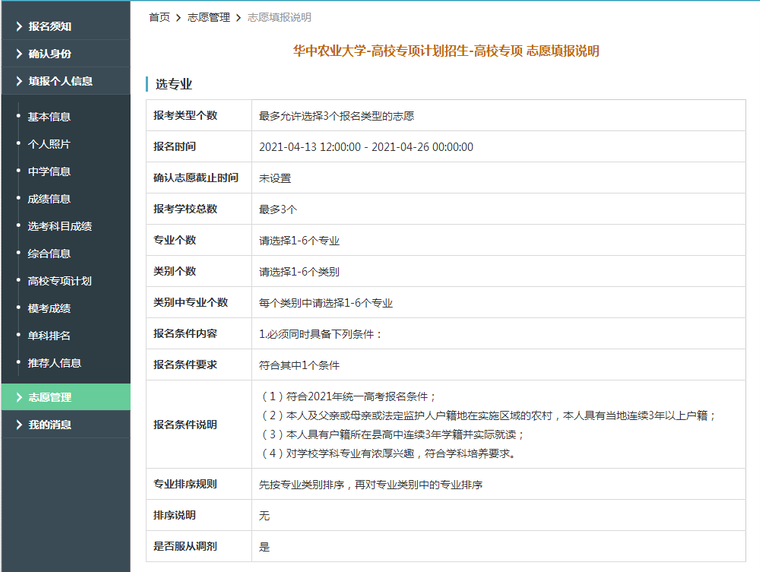760x572 pixels.
Task: Open 确认身份 in sidebar
Action: (49, 54)
